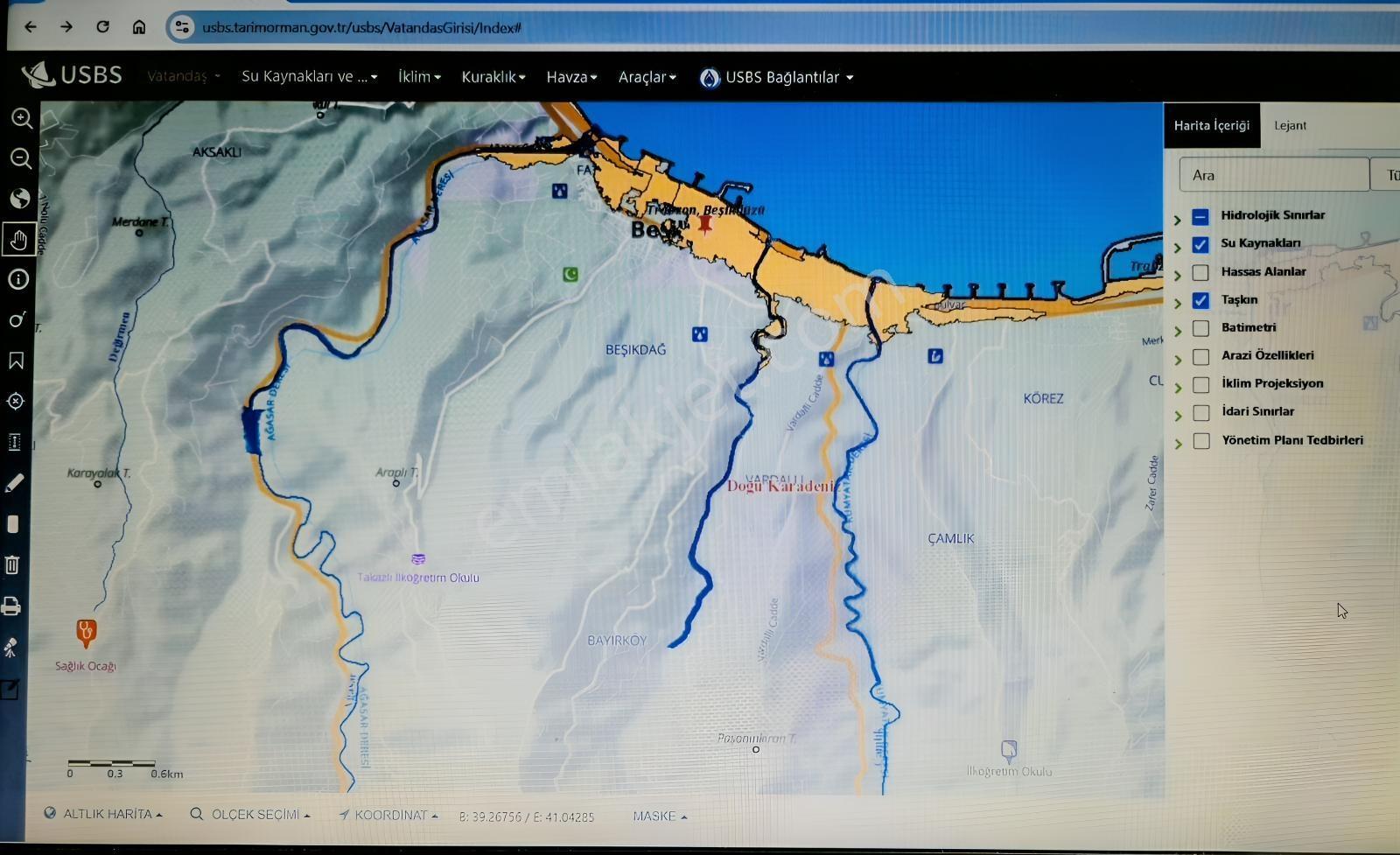Expand the Su Kaynakları group arrow

point(1178,247)
